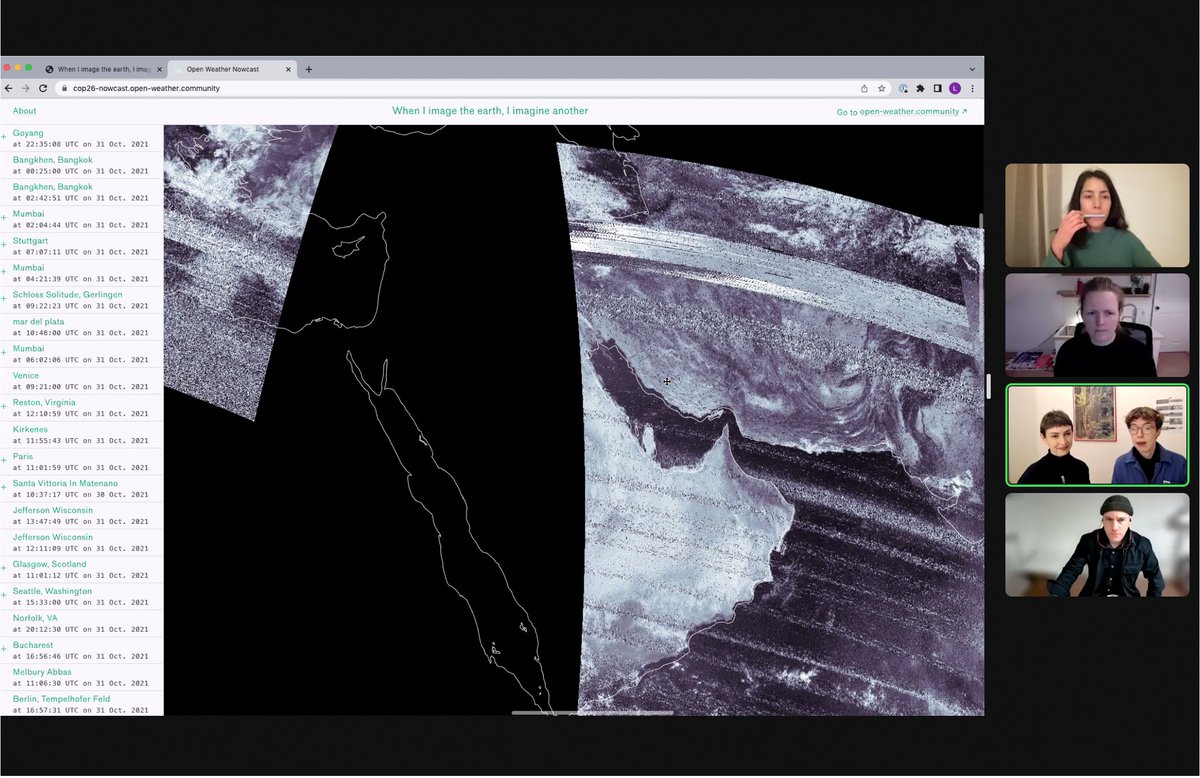
Task: Open Chrome three-dot menu
Action: coord(972,88)
